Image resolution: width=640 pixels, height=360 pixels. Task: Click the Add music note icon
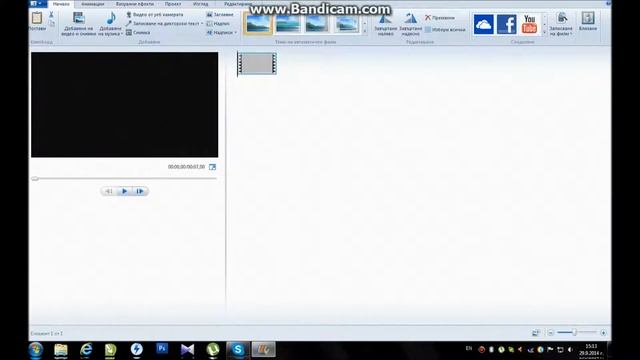(x=111, y=18)
